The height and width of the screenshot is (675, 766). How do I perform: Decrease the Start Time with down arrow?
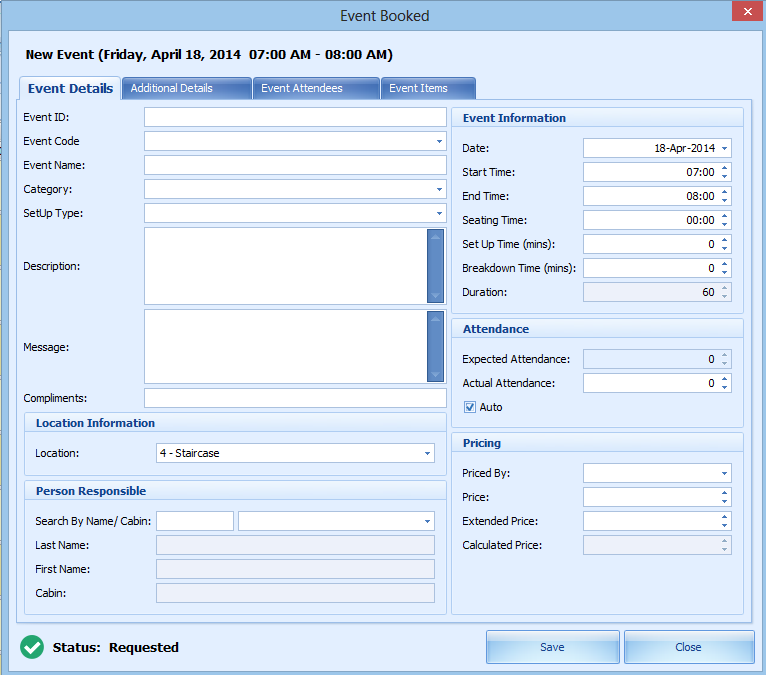point(724,176)
